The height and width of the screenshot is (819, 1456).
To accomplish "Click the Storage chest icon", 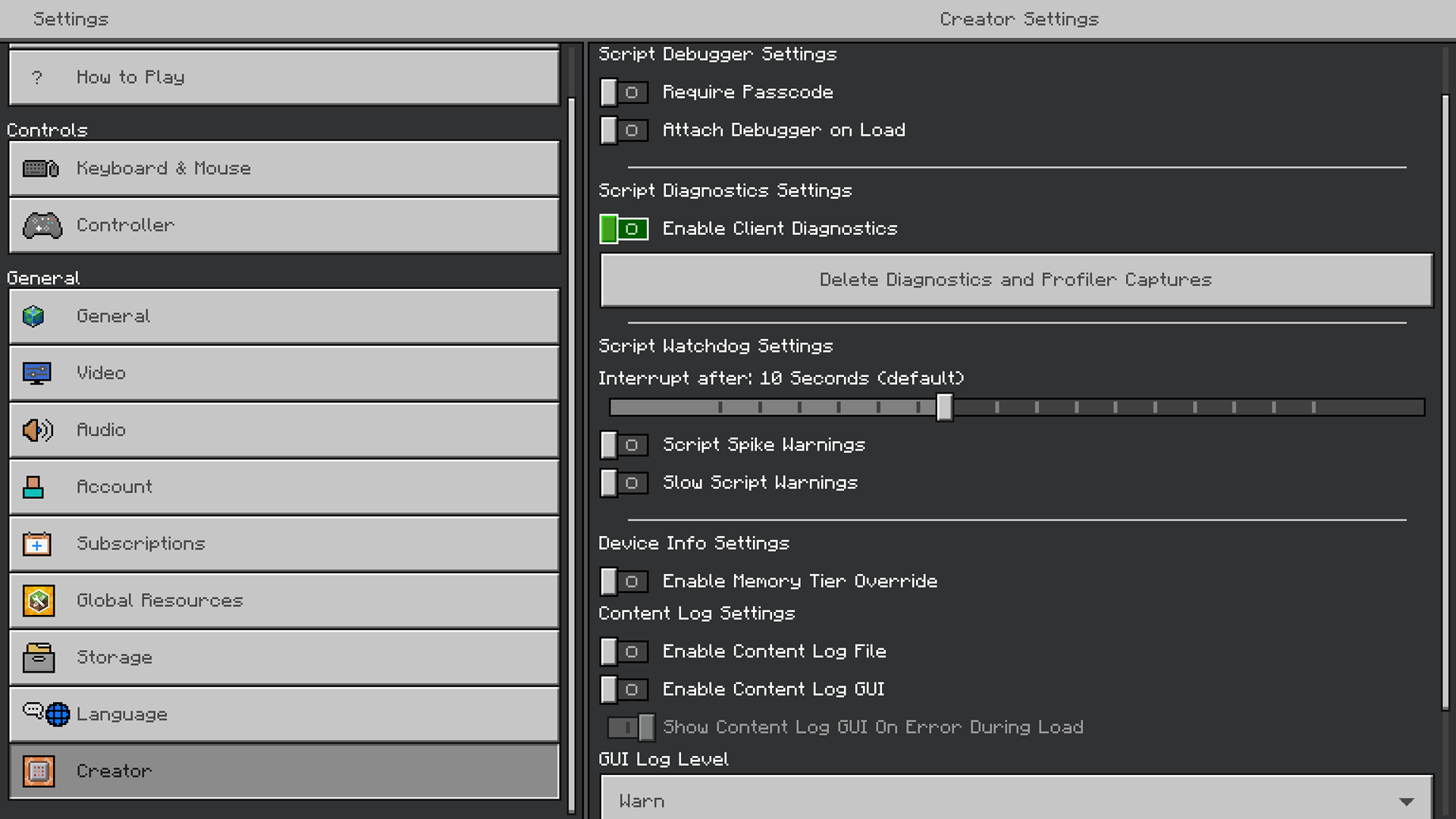I will coord(38,657).
